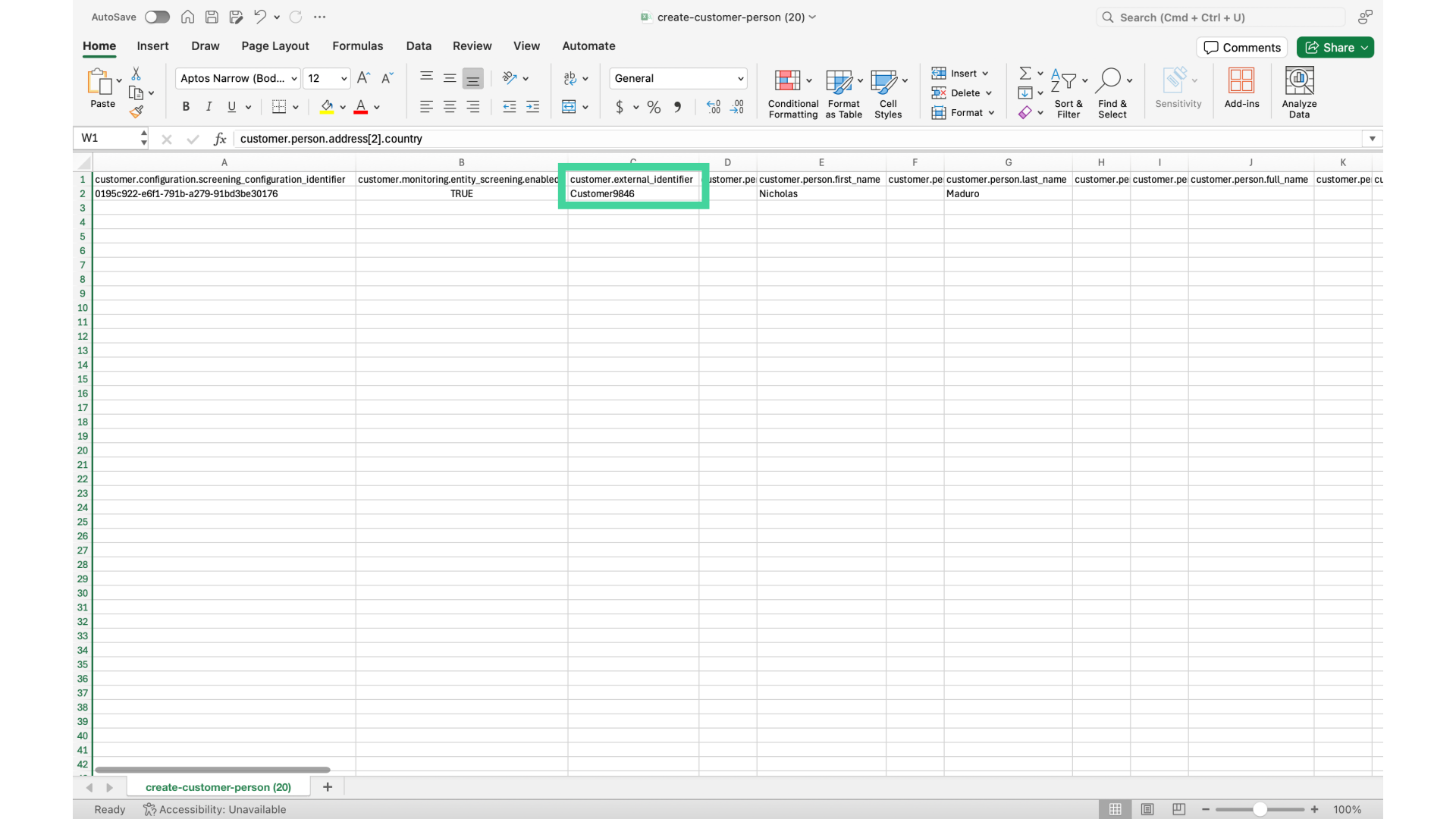Viewport: 1456px width, 819px height.
Task: Click the Format Painter brush icon
Action: pyautogui.click(x=136, y=112)
